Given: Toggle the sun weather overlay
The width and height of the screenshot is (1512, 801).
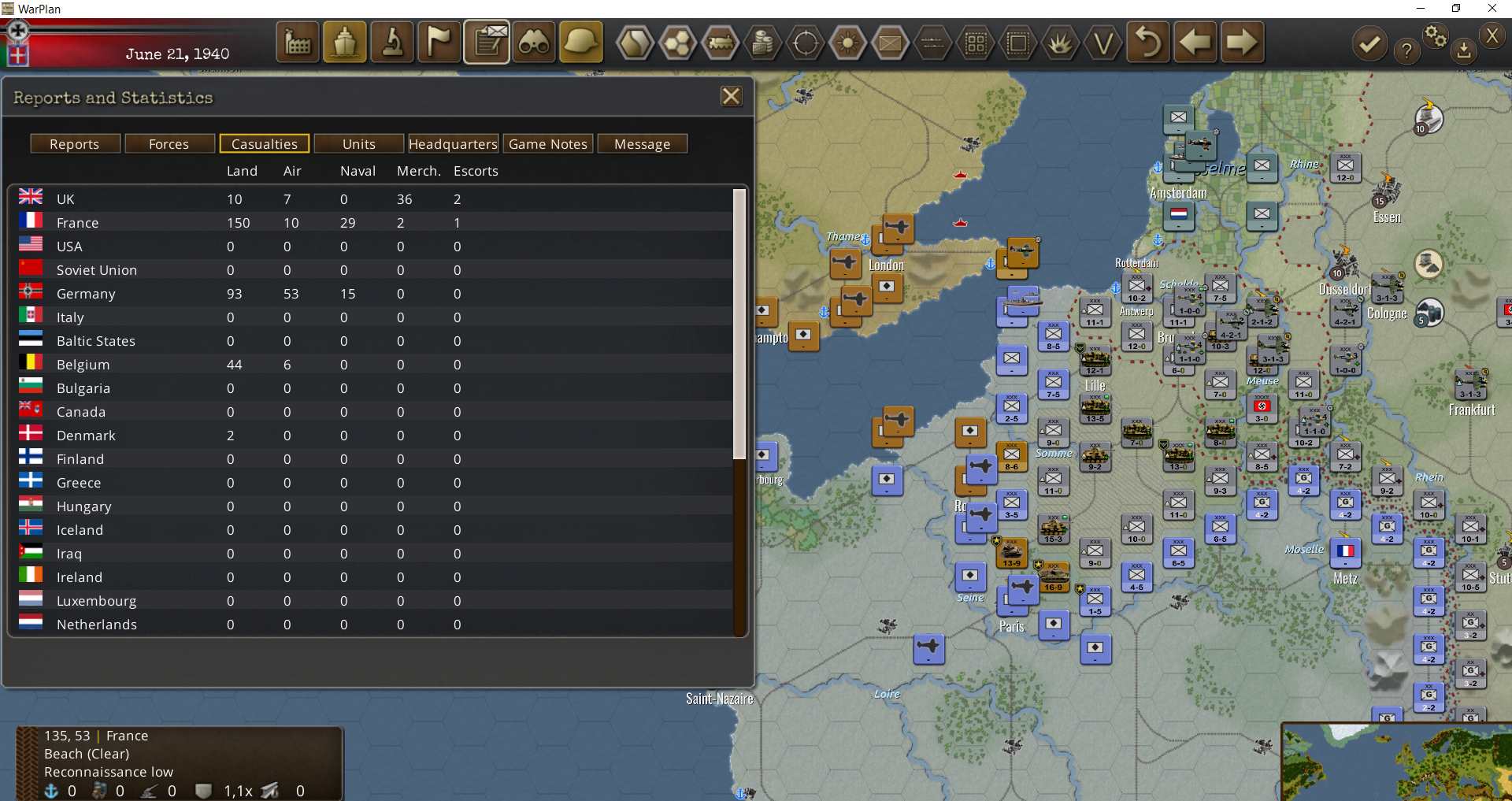Looking at the screenshot, I should tap(847, 43).
